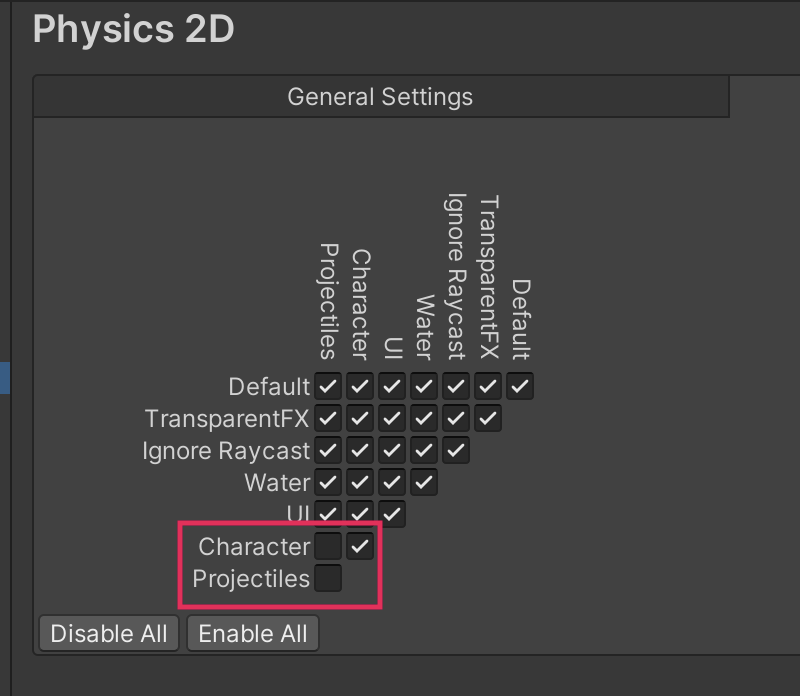Toggle UI versus UI collision checkbox
The width and height of the screenshot is (800, 696).
(392, 514)
